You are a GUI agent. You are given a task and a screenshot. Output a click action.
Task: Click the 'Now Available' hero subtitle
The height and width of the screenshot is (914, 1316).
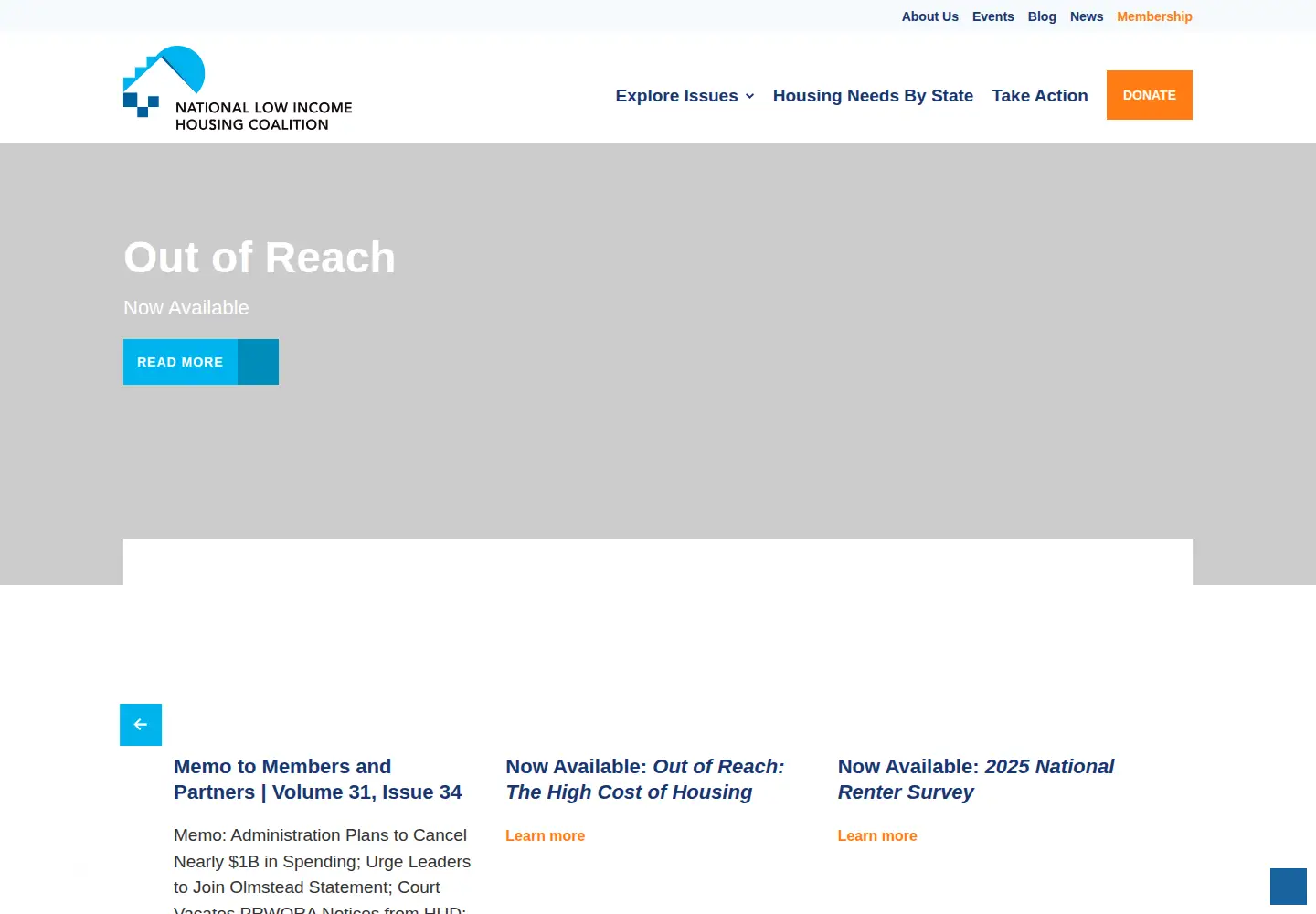point(186,308)
